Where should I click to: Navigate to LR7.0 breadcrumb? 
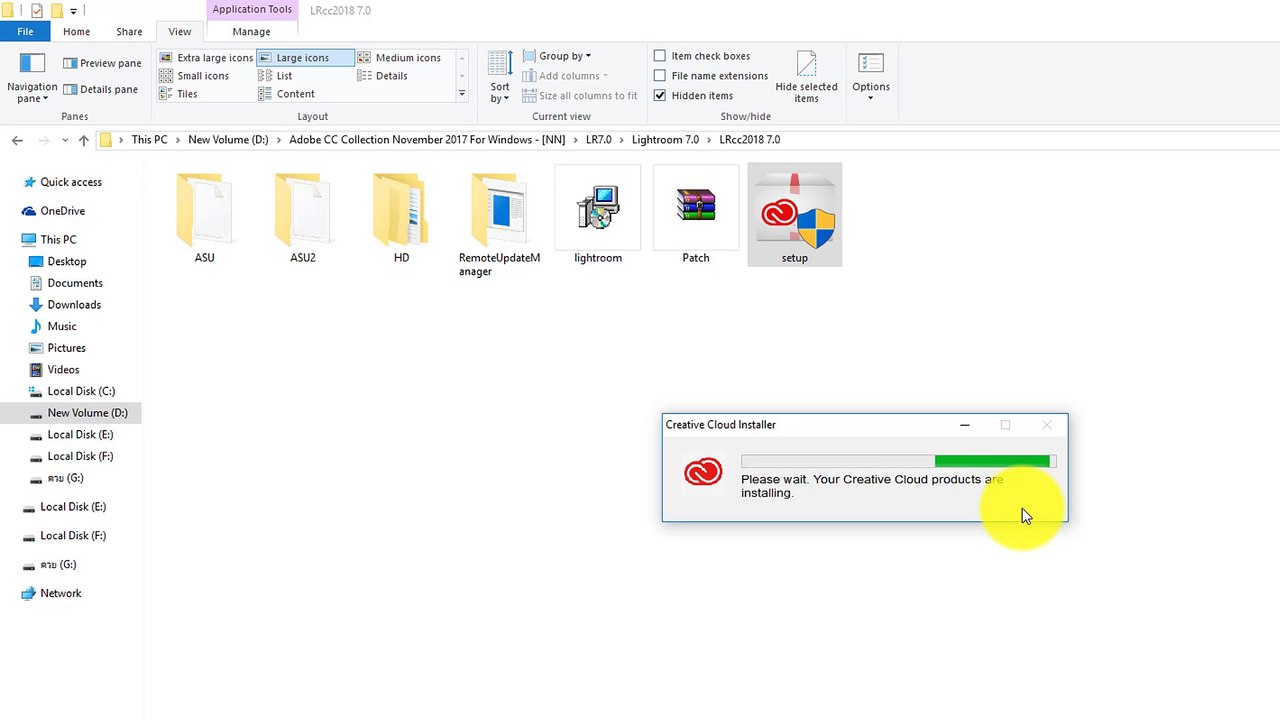(x=598, y=140)
